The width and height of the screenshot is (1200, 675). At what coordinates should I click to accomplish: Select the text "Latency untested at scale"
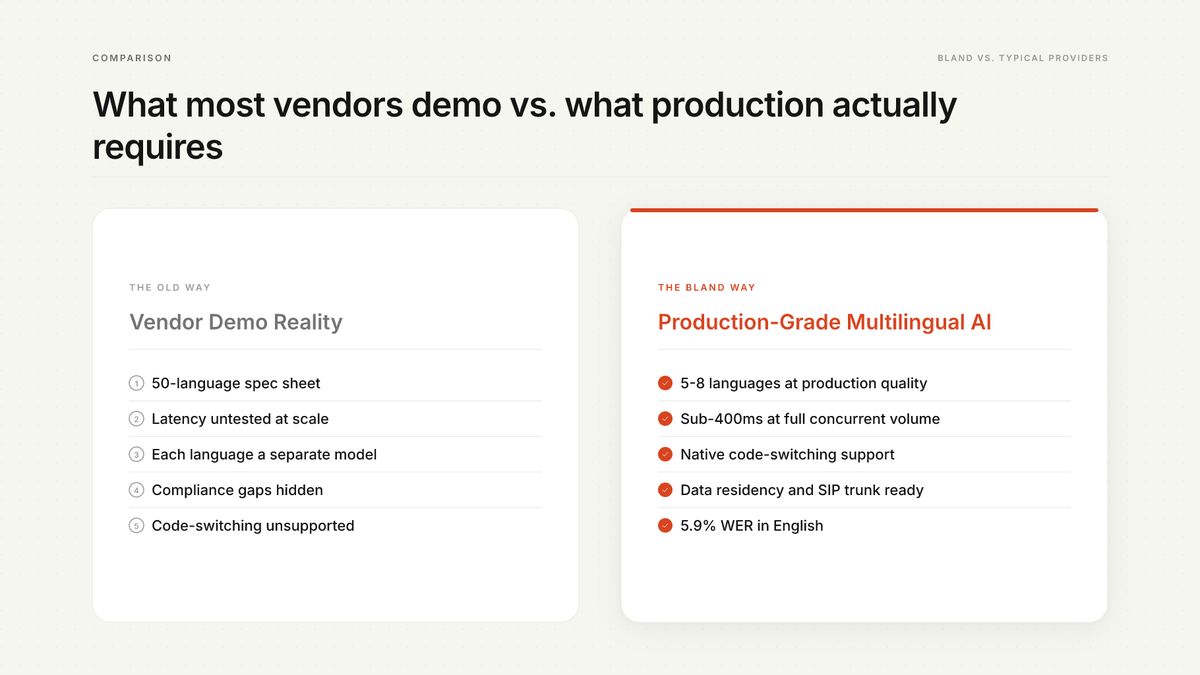240,419
